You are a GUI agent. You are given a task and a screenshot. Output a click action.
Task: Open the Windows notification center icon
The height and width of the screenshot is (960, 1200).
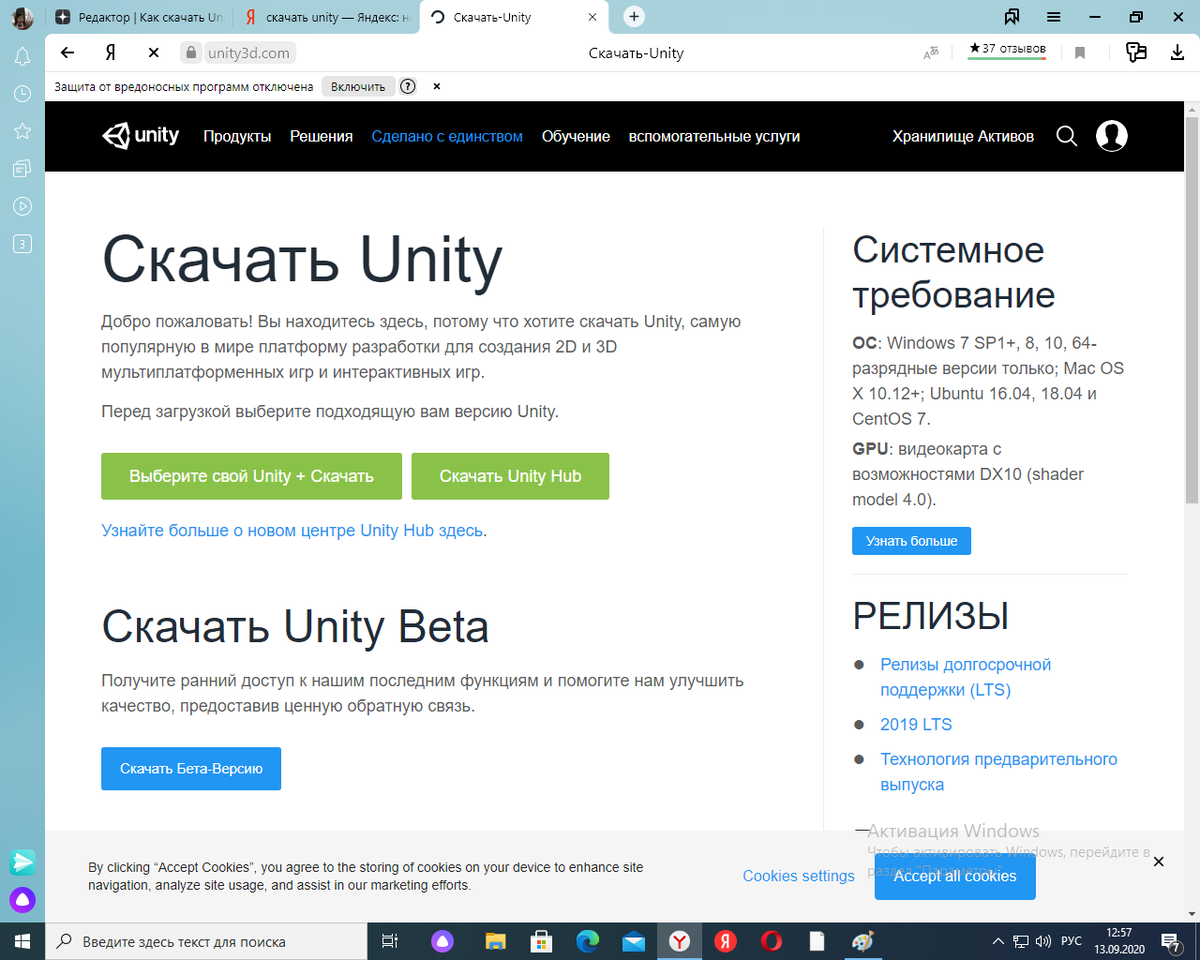coord(1171,941)
